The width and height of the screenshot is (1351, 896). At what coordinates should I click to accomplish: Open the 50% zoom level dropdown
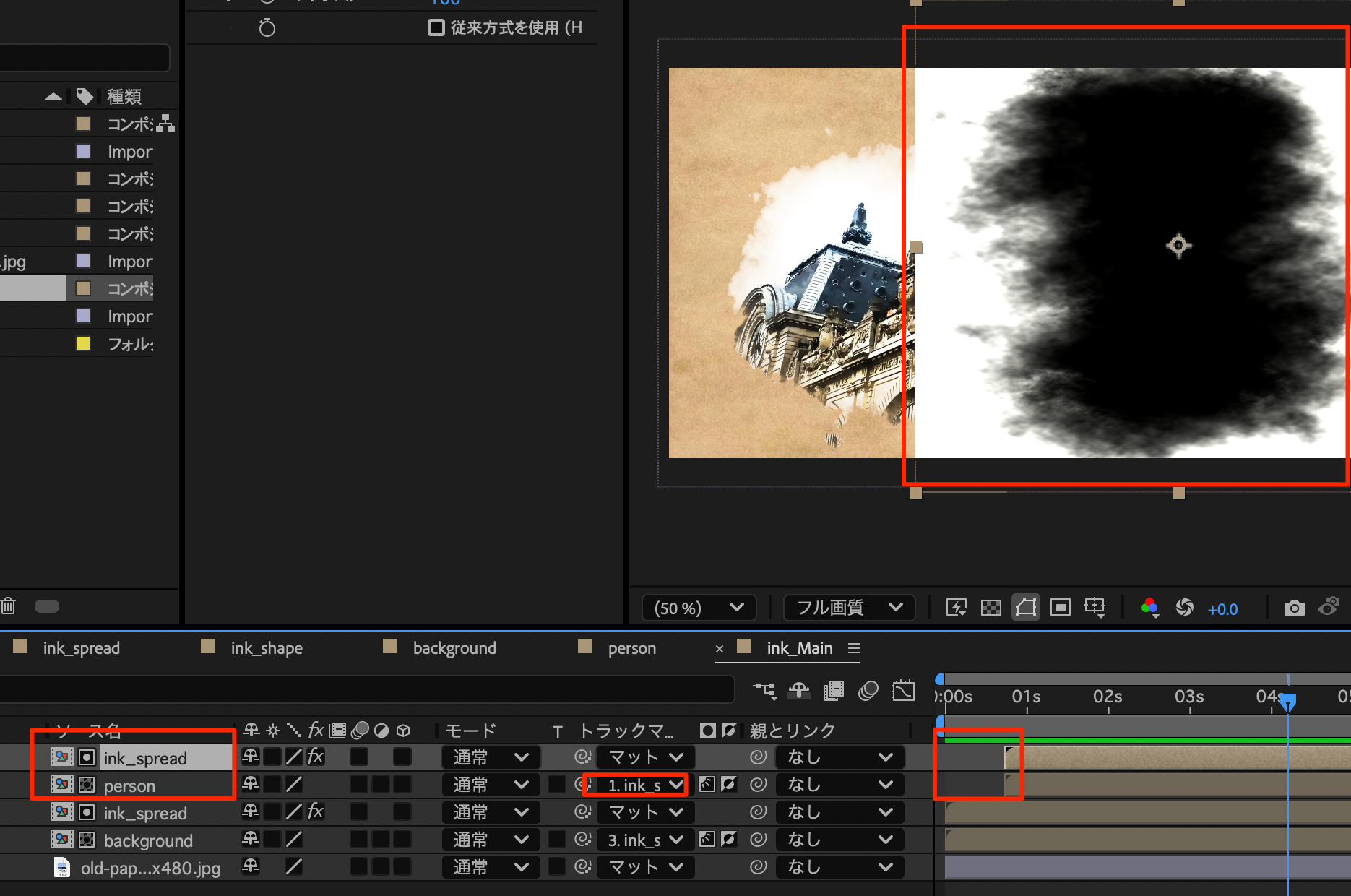[x=699, y=608]
